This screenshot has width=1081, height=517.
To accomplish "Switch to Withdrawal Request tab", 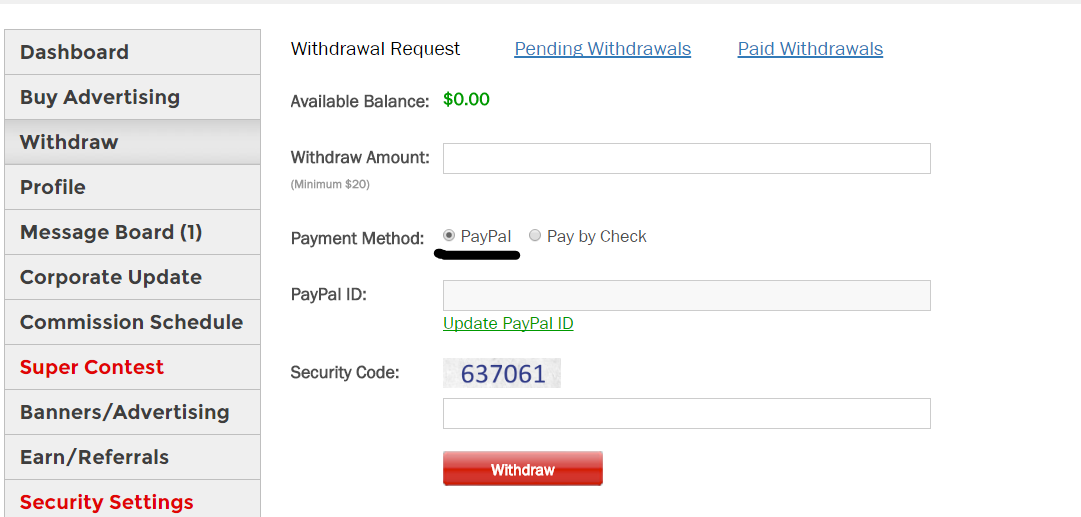I will pyautogui.click(x=375, y=49).
